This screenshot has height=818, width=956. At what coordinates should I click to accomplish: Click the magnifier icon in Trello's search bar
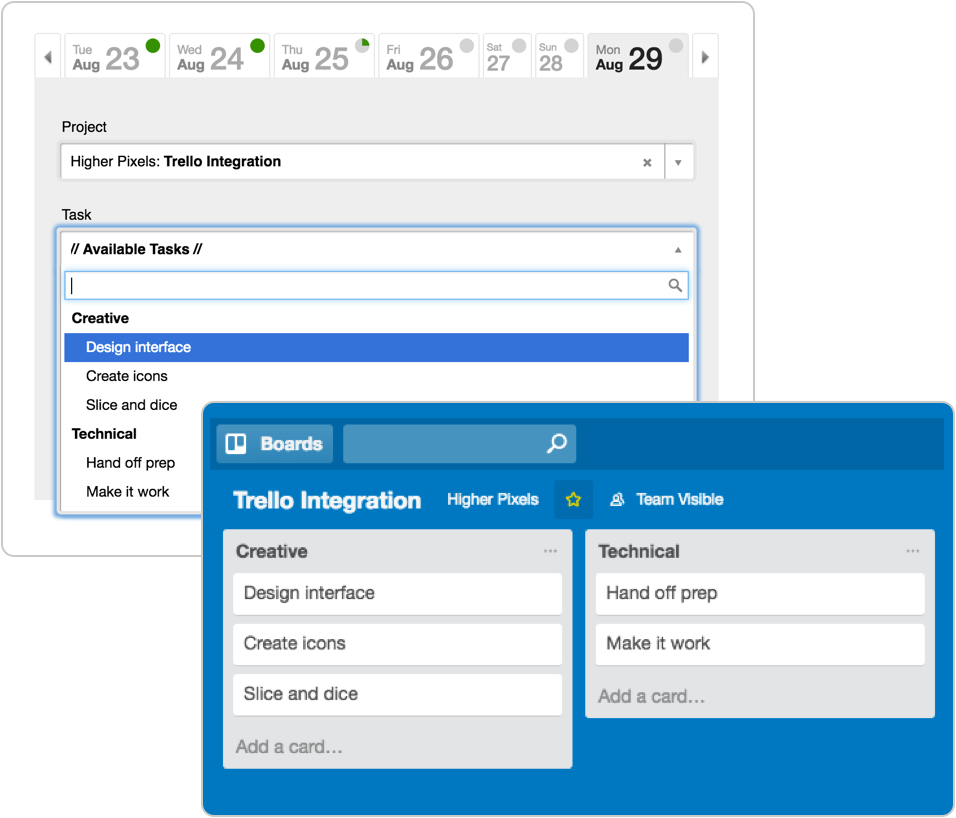(x=557, y=443)
